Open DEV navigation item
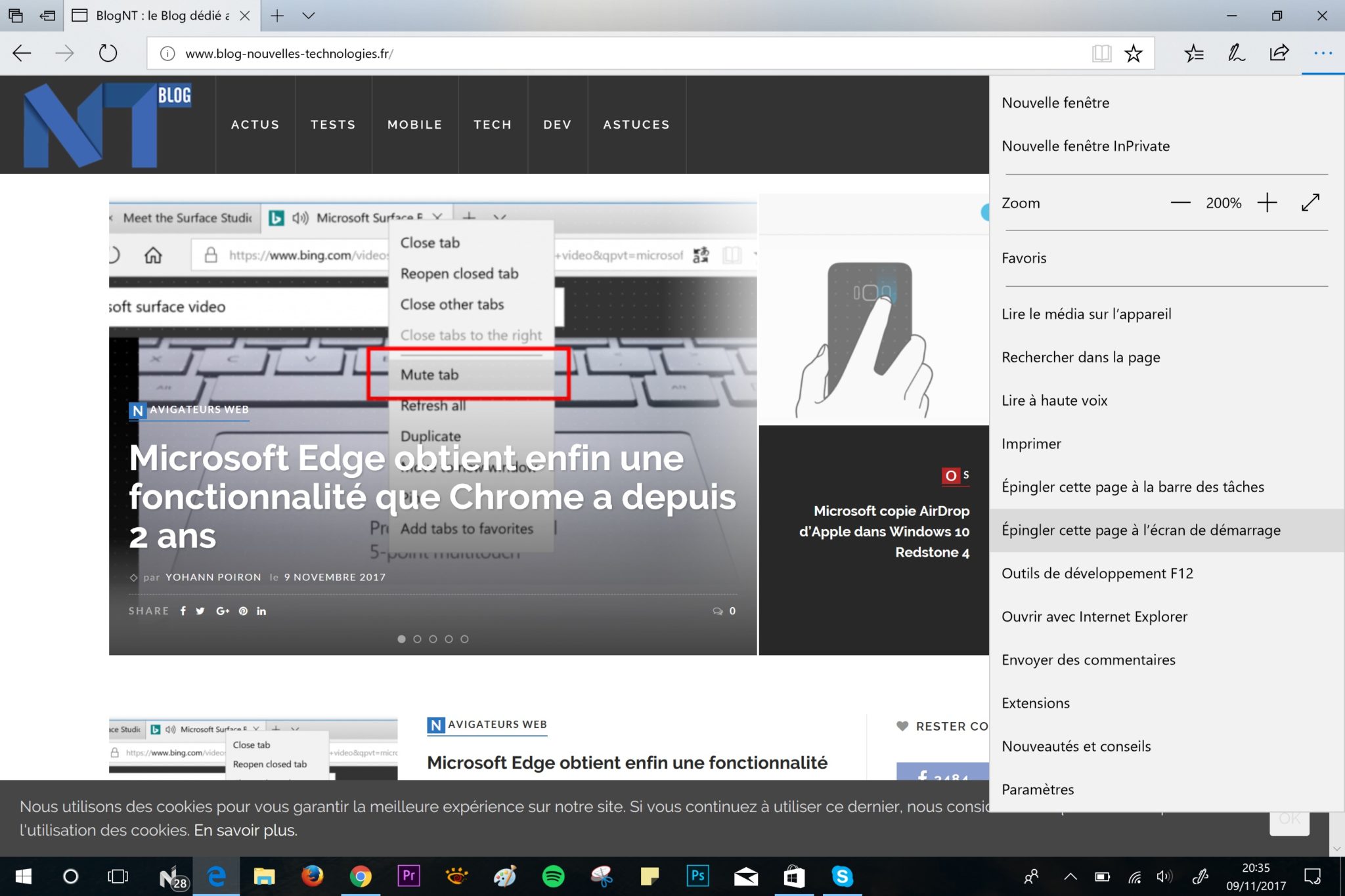This screenshot has width=1345, height=896. point(558,125)
